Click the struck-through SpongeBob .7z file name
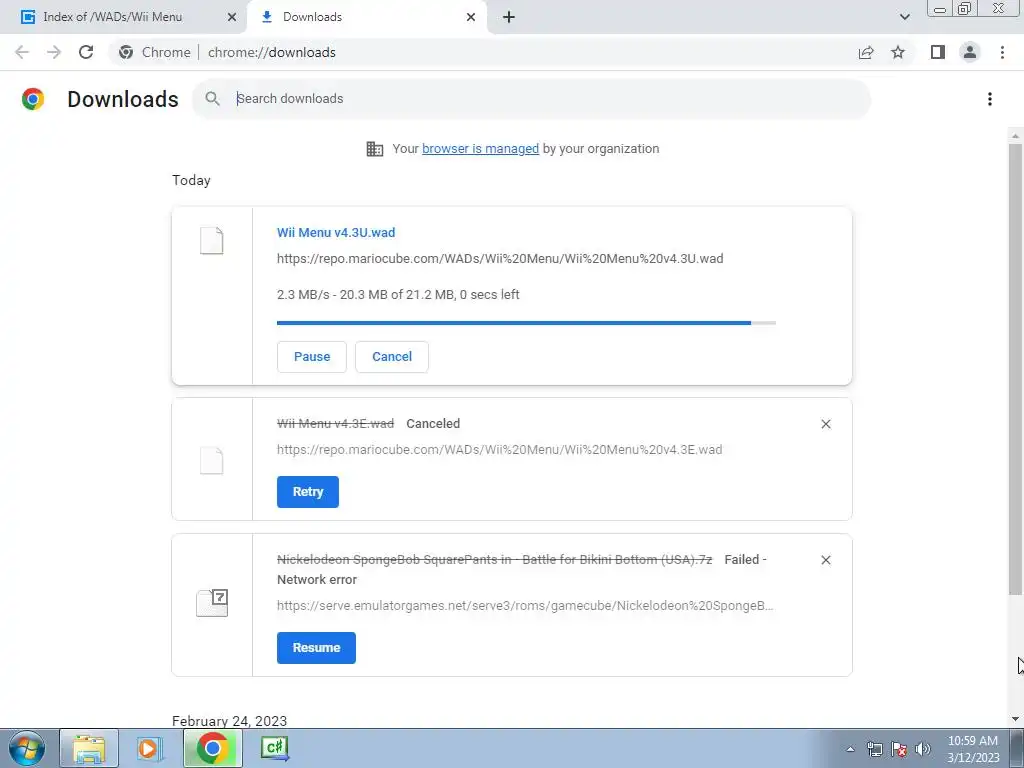Screen dimensions: 1024x768 [x=494, y=560]
